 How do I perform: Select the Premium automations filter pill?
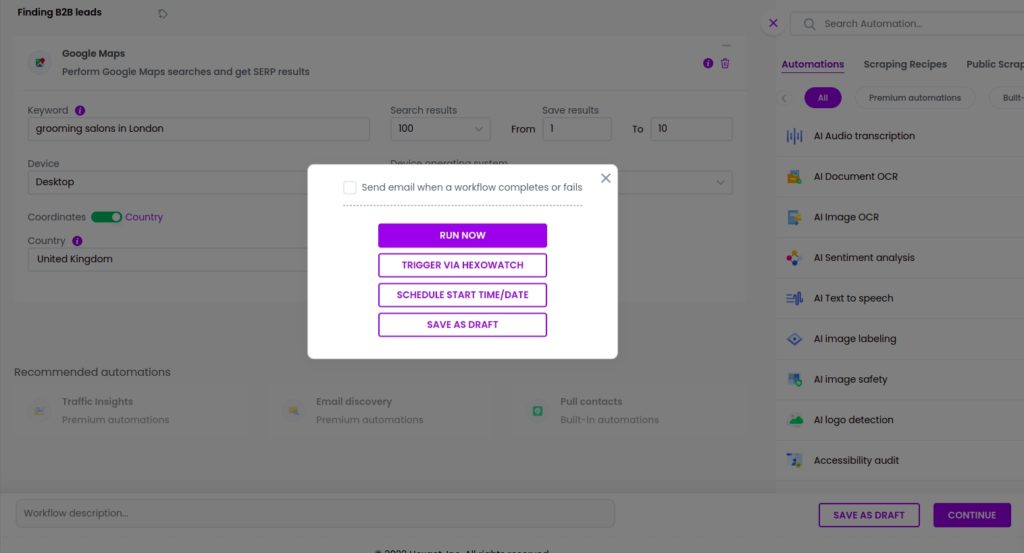[914, 98]
